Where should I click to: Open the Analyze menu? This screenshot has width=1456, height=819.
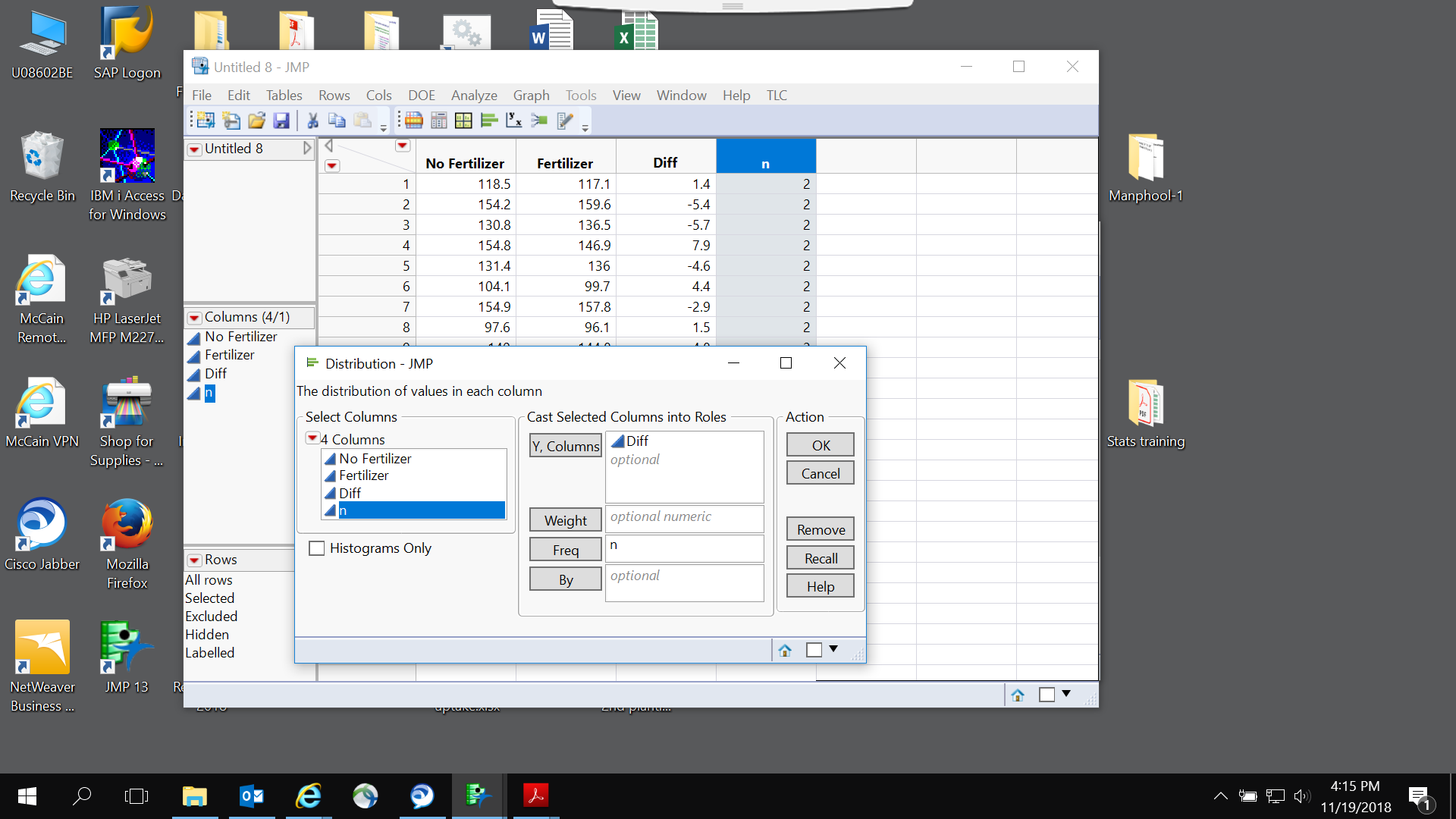pyautogui.click(x=474, y=95)
